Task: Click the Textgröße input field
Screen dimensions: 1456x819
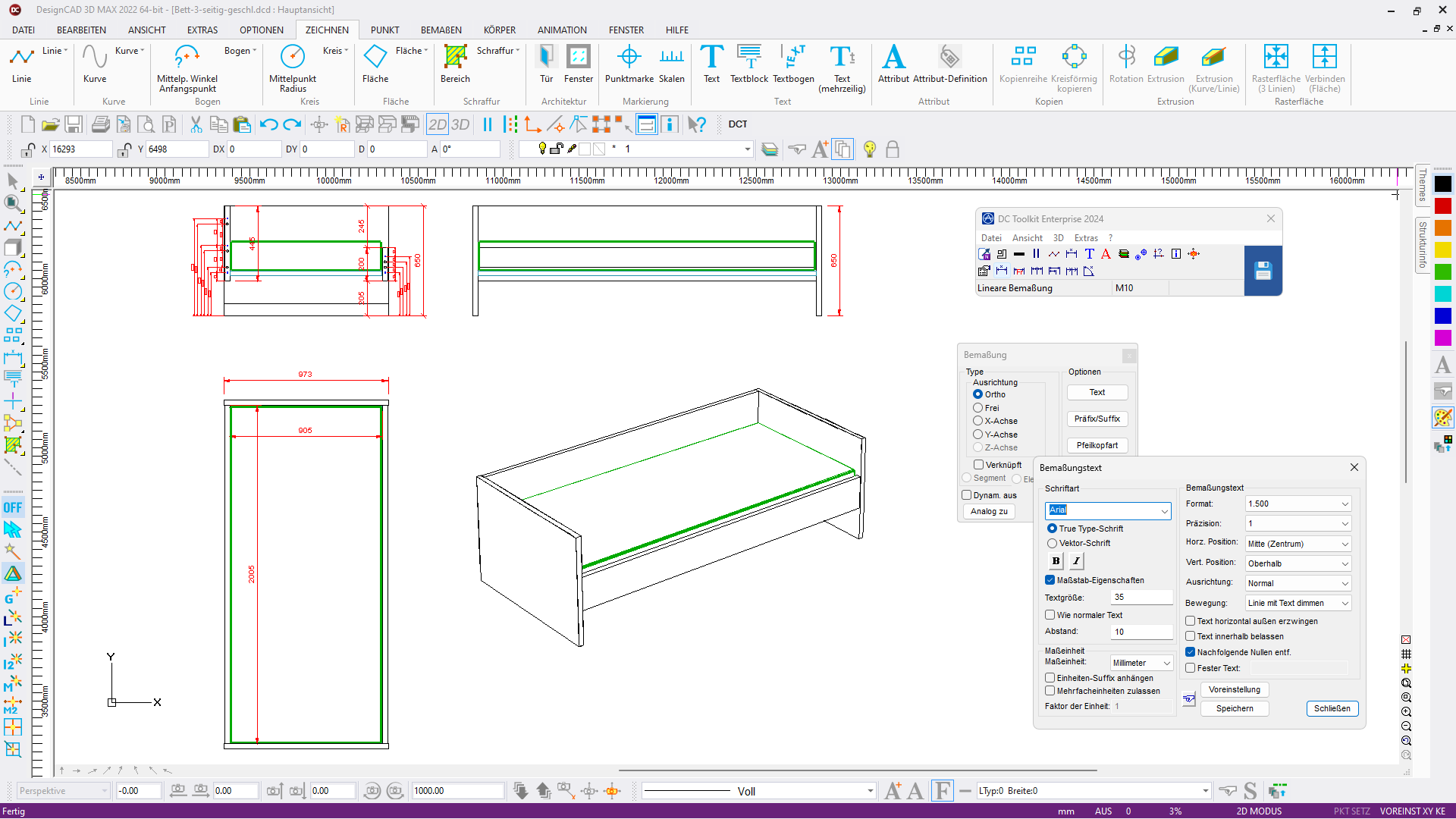Action: [1141, 598]
